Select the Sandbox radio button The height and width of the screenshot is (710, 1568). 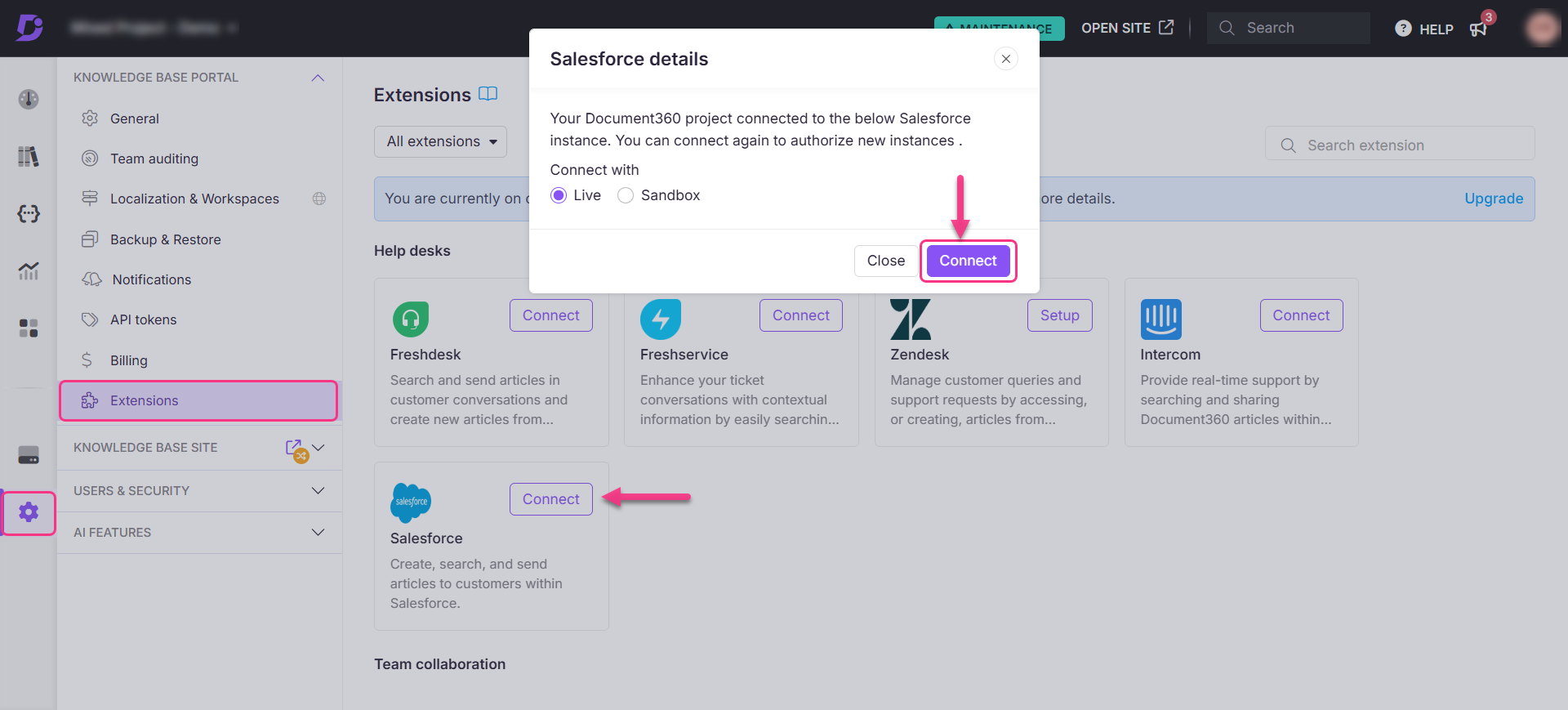[626, 195]
